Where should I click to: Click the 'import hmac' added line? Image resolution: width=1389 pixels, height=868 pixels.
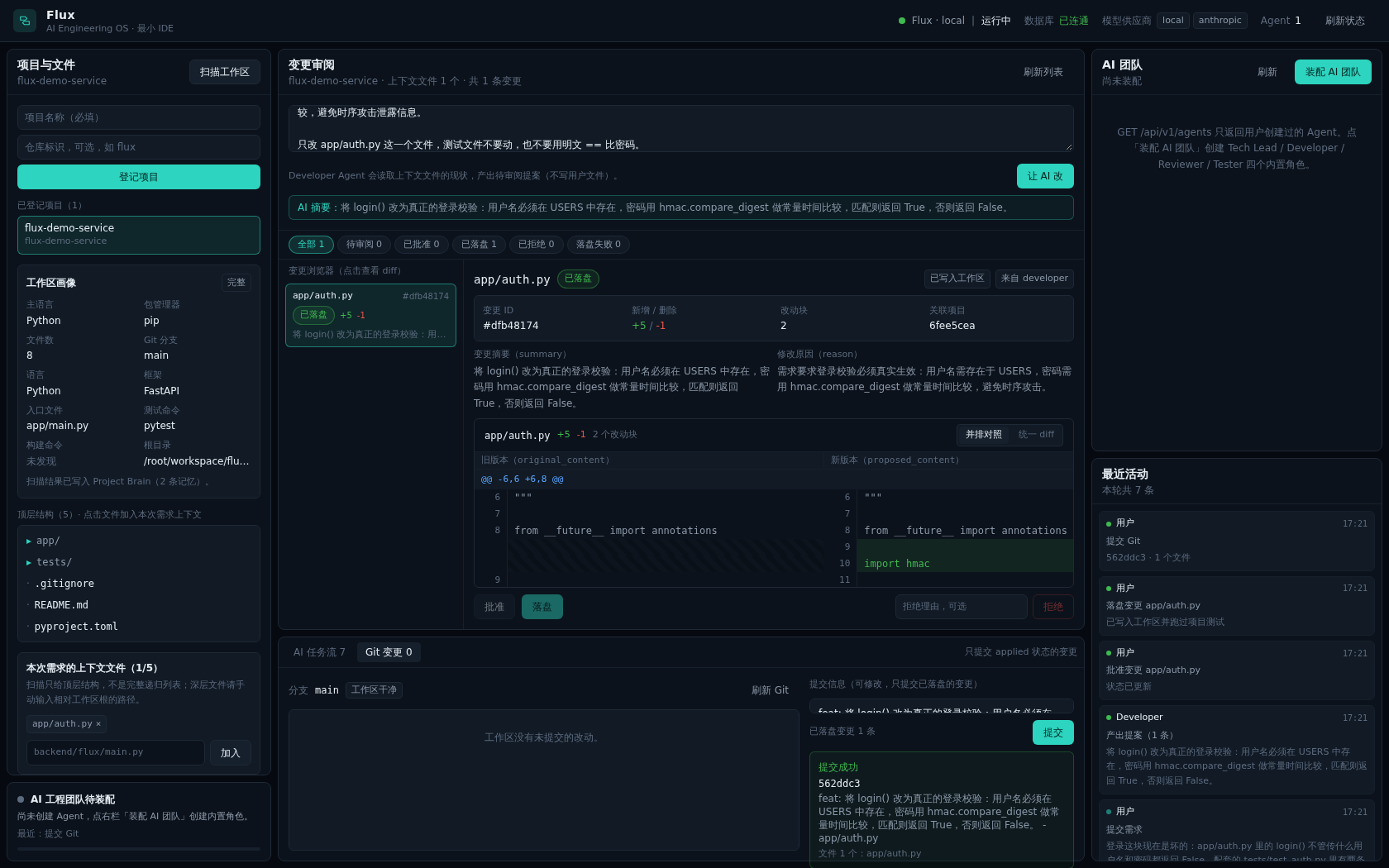897,564
